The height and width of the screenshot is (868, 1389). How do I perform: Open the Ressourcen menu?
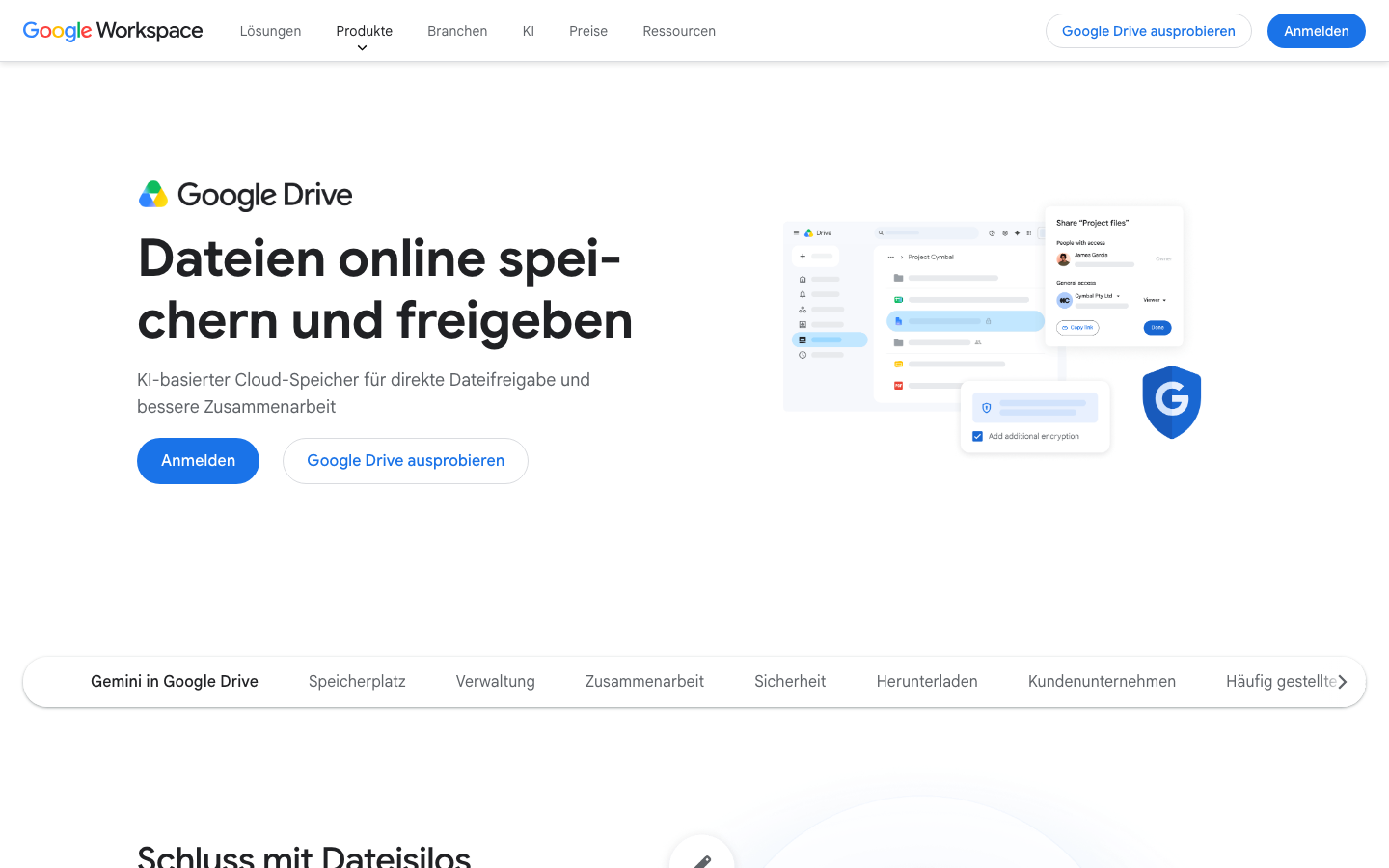point(679,31)
